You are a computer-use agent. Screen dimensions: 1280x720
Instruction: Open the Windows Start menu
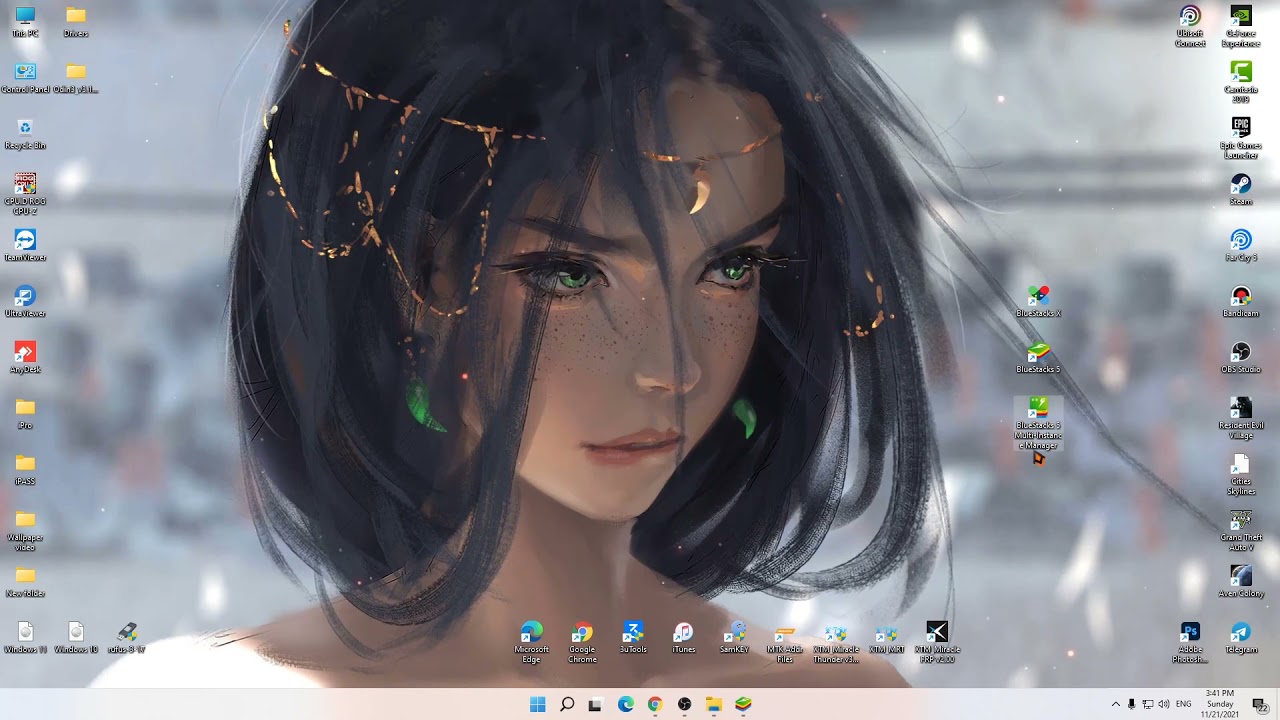click(x=537, y=704)
